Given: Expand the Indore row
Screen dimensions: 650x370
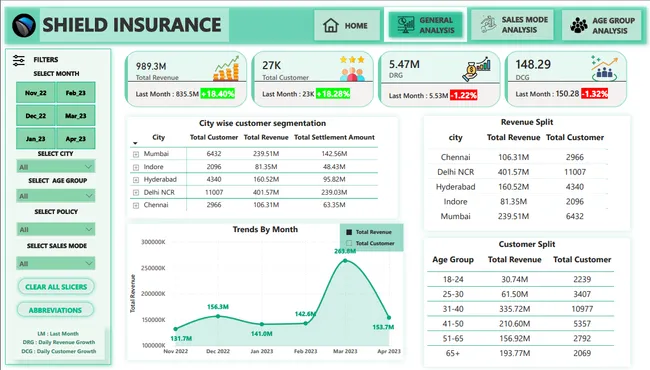Looking at the screenshot, I should click(136, 167).
